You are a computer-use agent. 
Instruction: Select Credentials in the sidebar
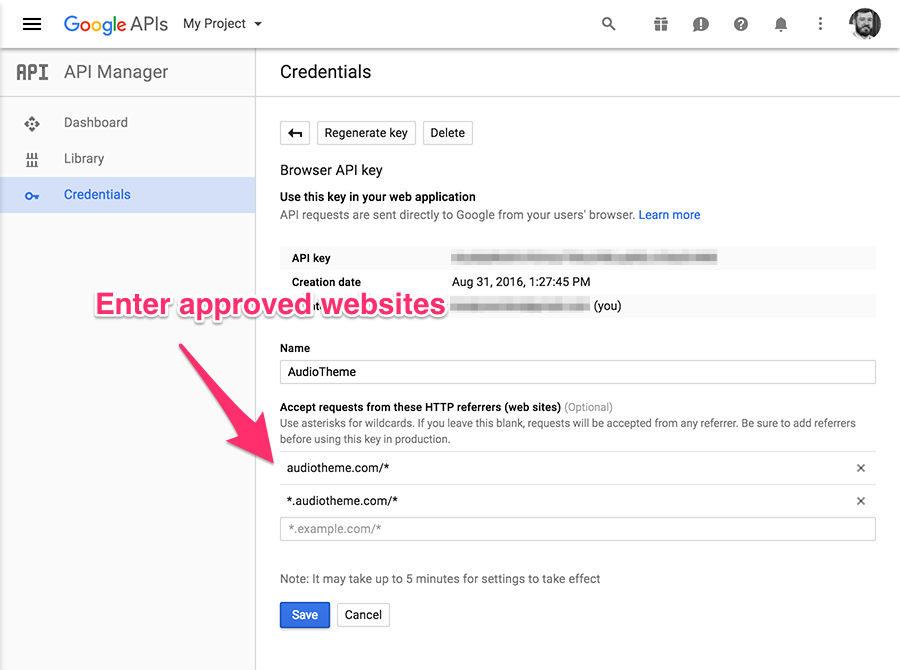point(97,194)
